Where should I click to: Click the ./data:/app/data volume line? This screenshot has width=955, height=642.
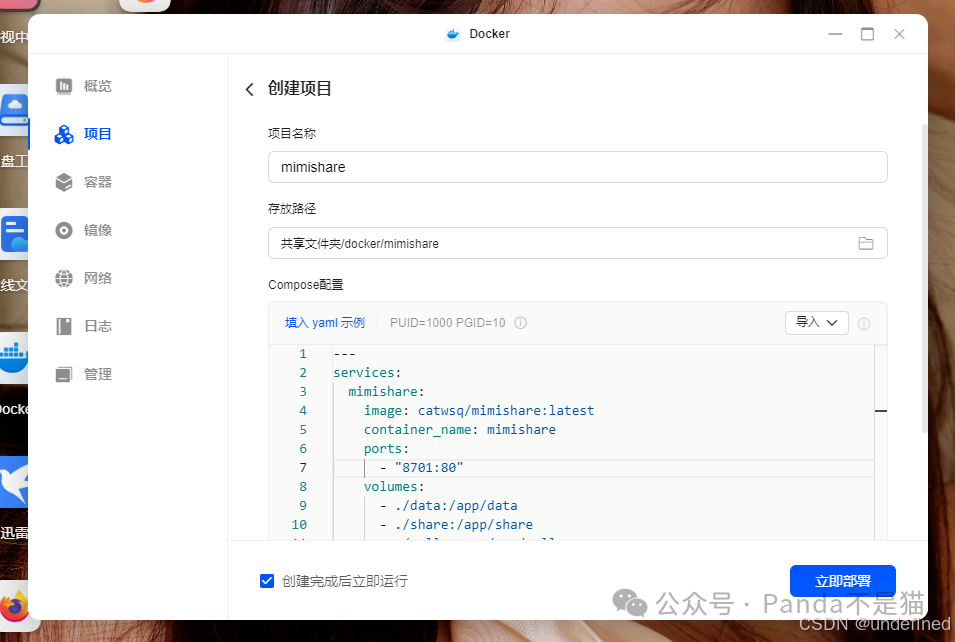click(x=448, y=506)
